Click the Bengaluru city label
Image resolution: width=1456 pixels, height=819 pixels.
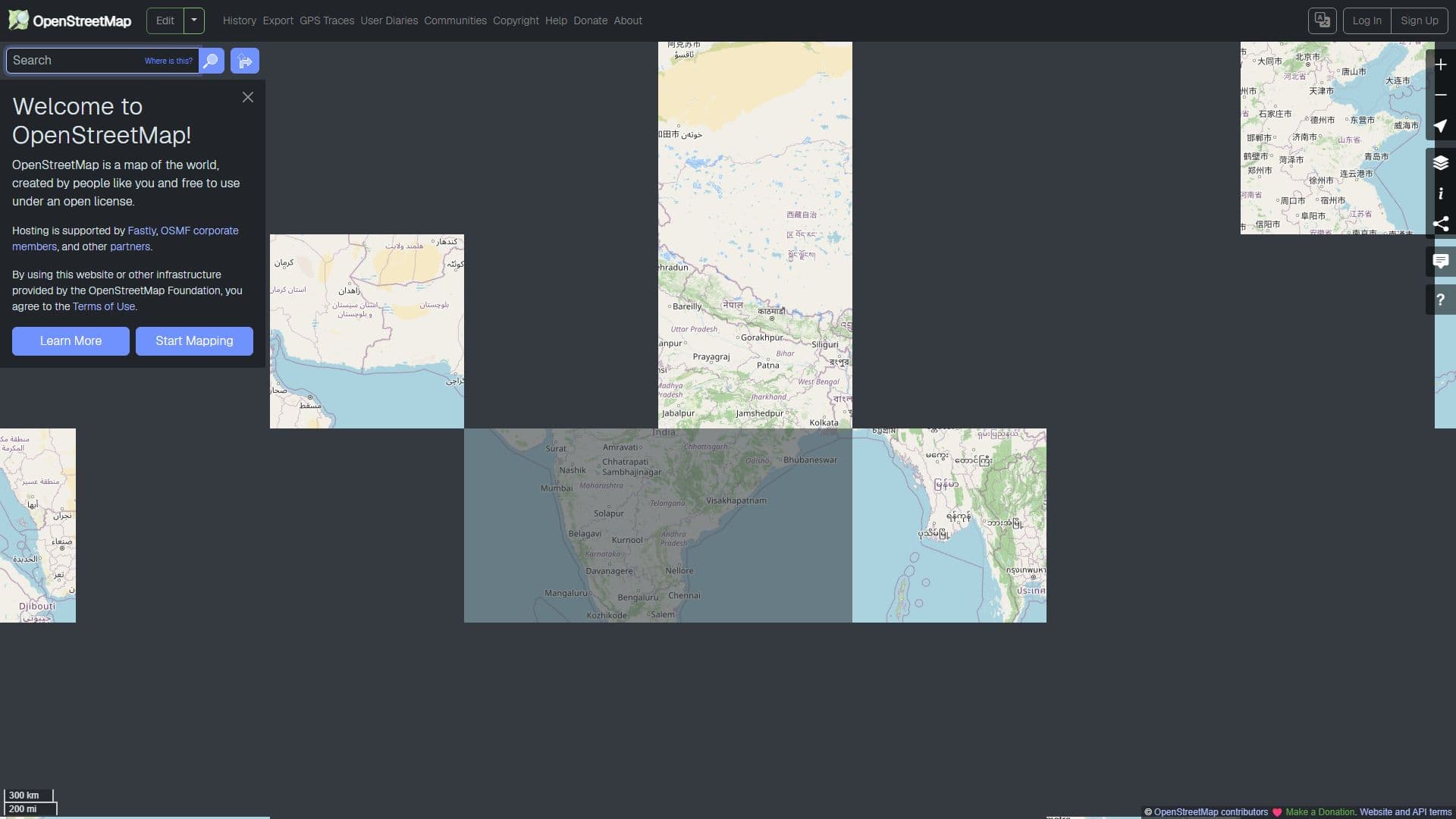(x=638, y=598)
